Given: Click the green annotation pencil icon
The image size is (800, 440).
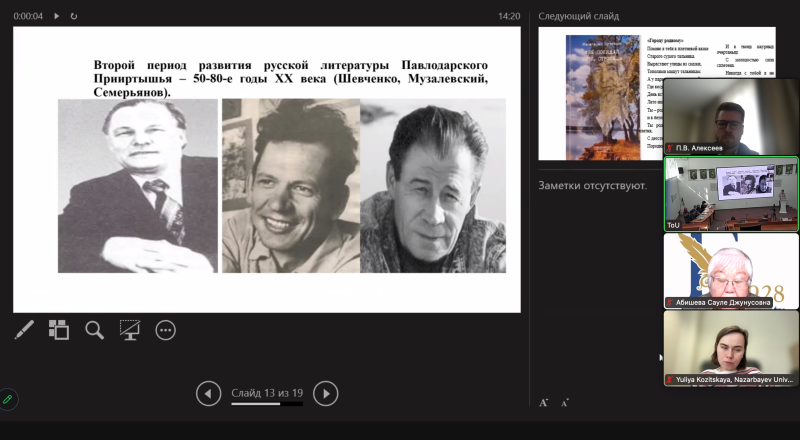Looking at the screenshot, I should [x=9, y=399].
